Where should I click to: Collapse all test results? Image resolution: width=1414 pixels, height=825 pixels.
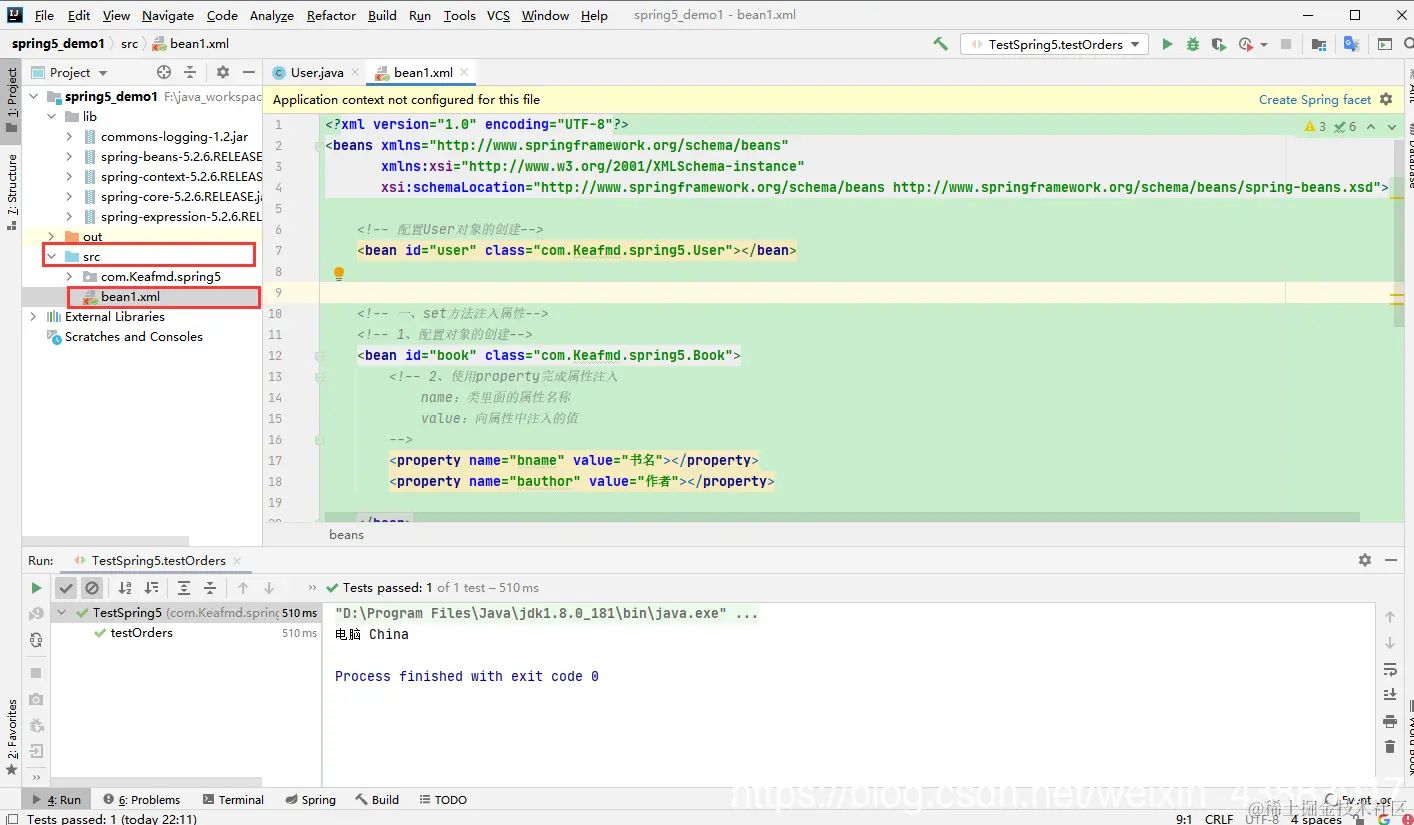pos(210,588)
